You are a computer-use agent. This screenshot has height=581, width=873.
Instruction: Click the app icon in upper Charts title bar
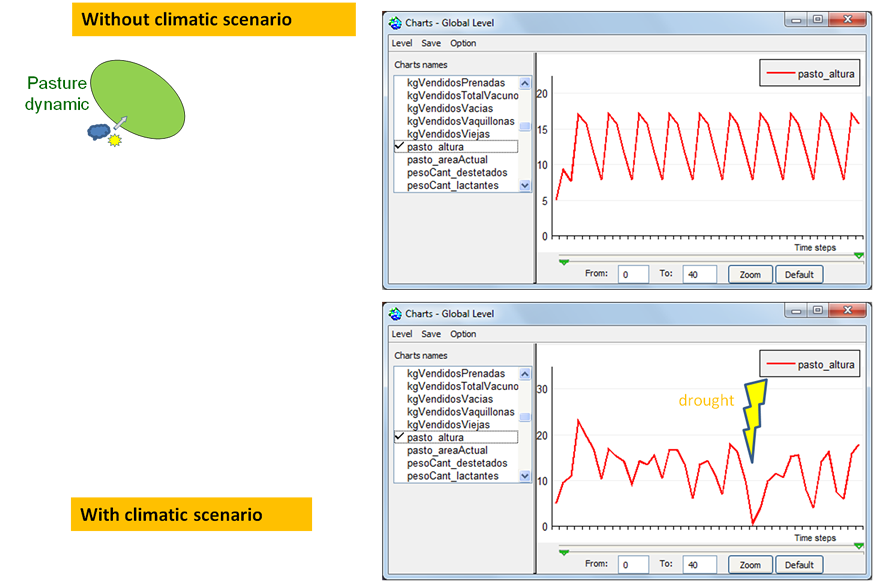[395, 23]
